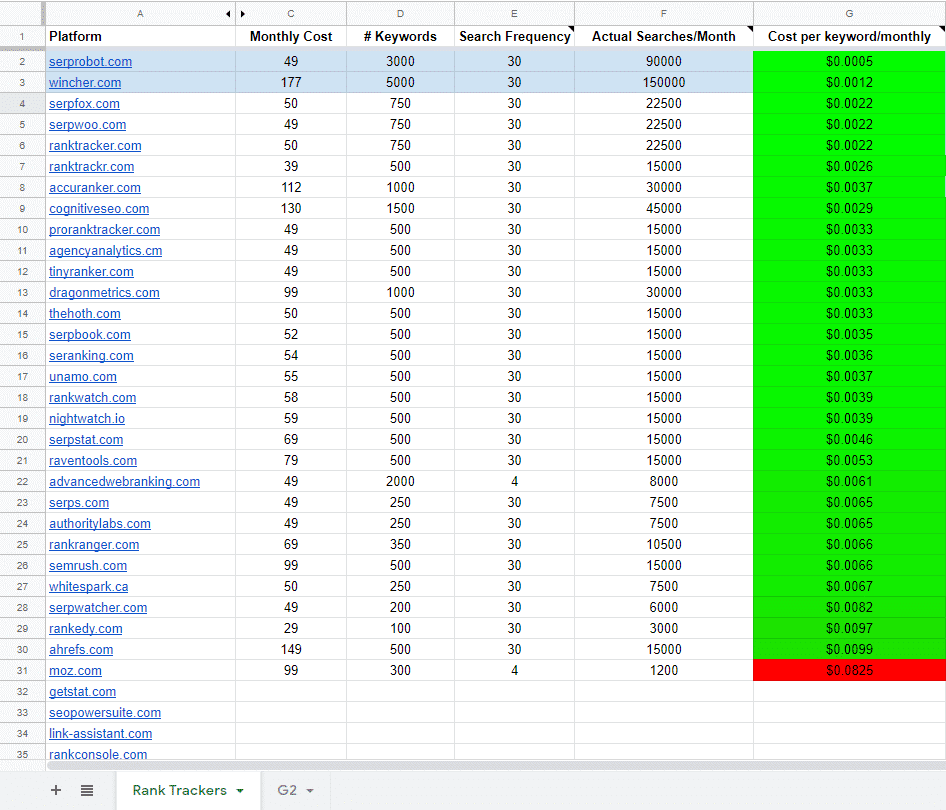This screenshot has height=810, width=946.
Task: Follow the whitespark.ca link
Action: point(89,587)
